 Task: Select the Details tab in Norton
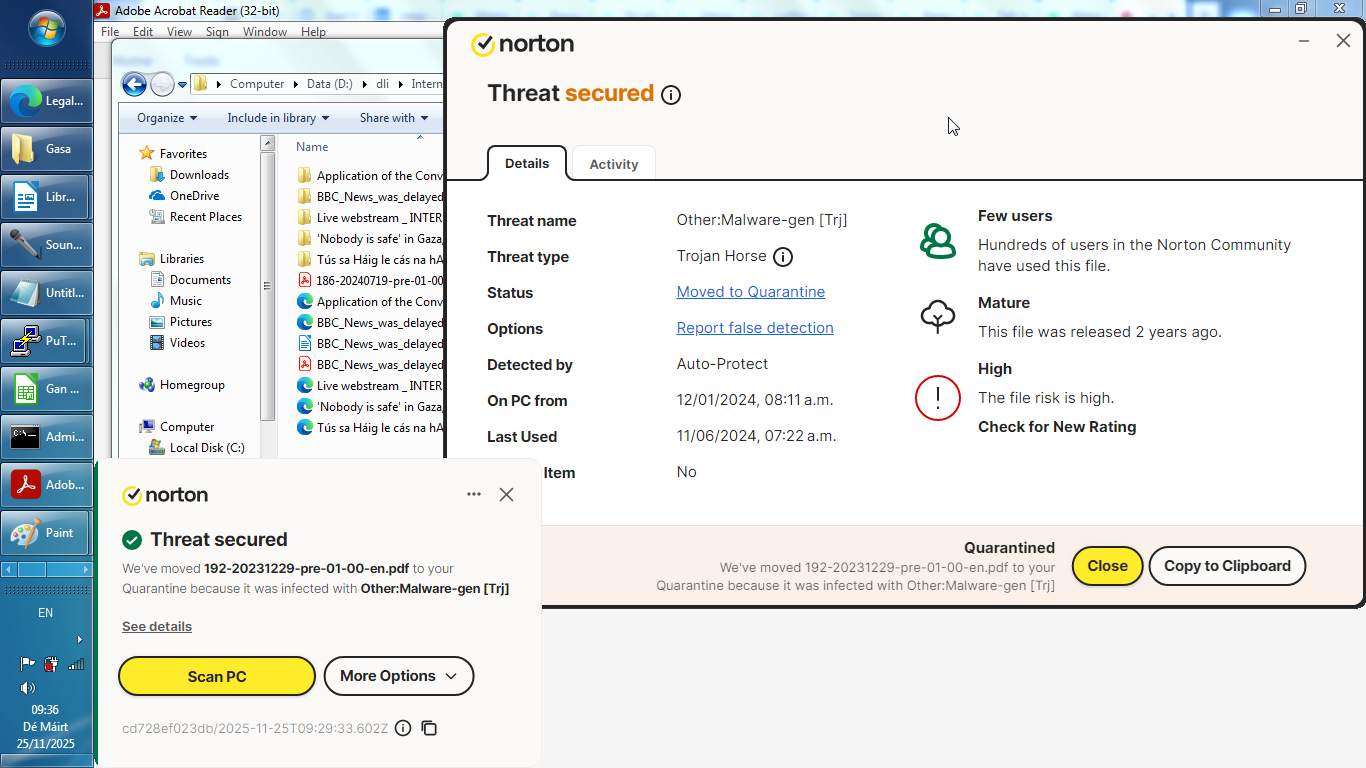click(x=527, y=163)
